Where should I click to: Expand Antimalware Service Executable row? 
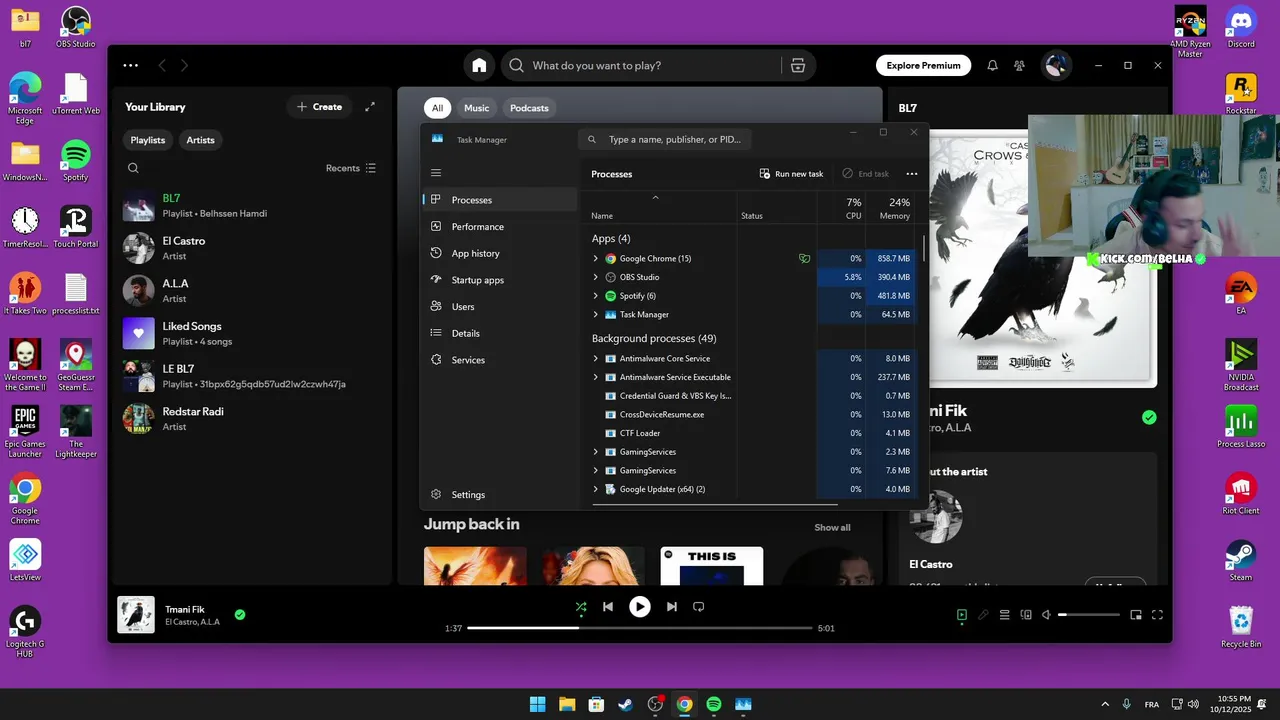point(596,377)
